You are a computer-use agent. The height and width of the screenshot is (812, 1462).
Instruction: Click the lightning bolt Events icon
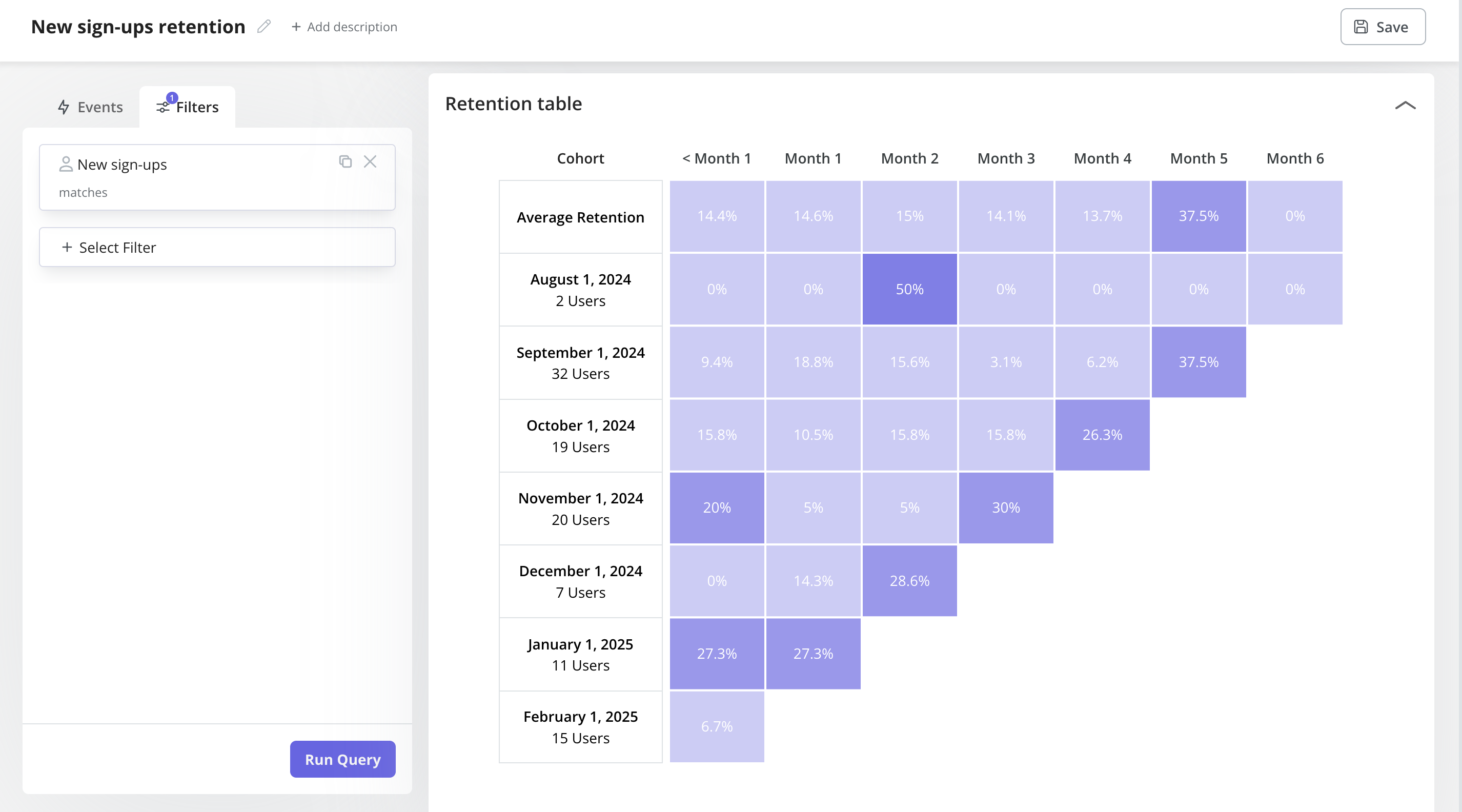coord(64,107)
